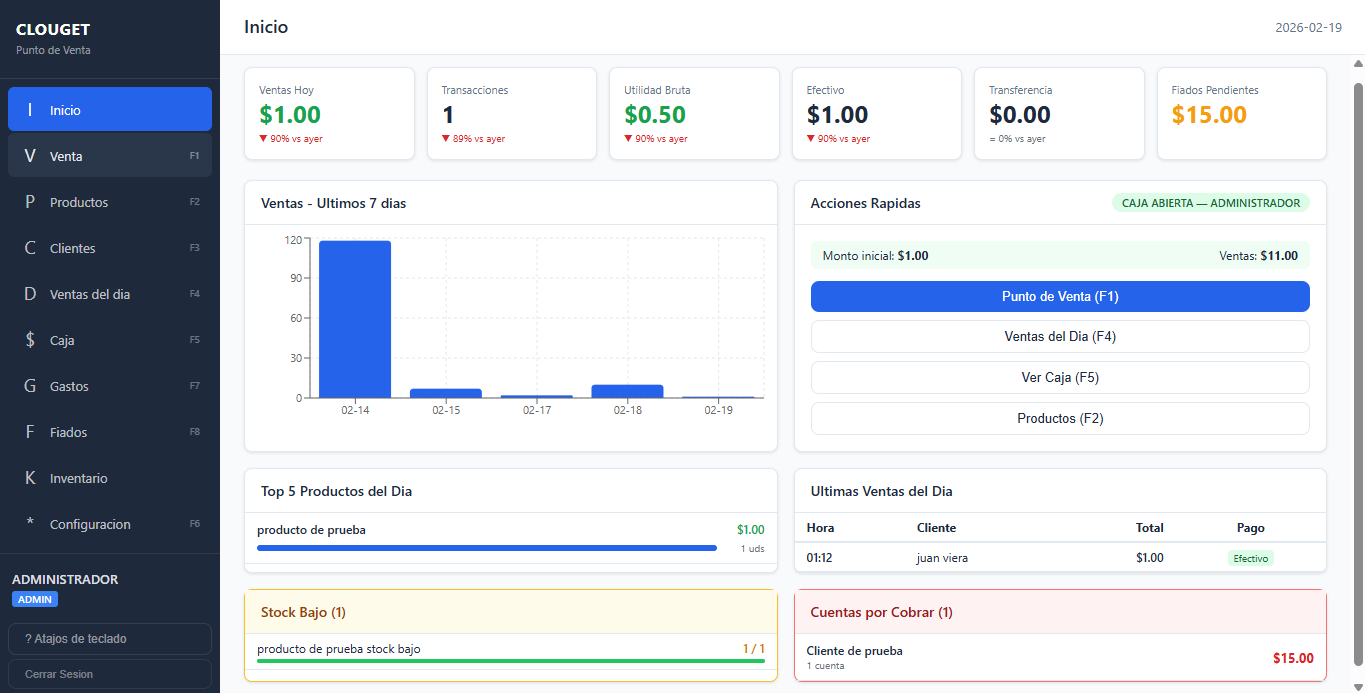Click the date 2026-02-19 in header
Image resolution: width=1365 pixels, height=693 pixels.
[x=1308, y=27]
